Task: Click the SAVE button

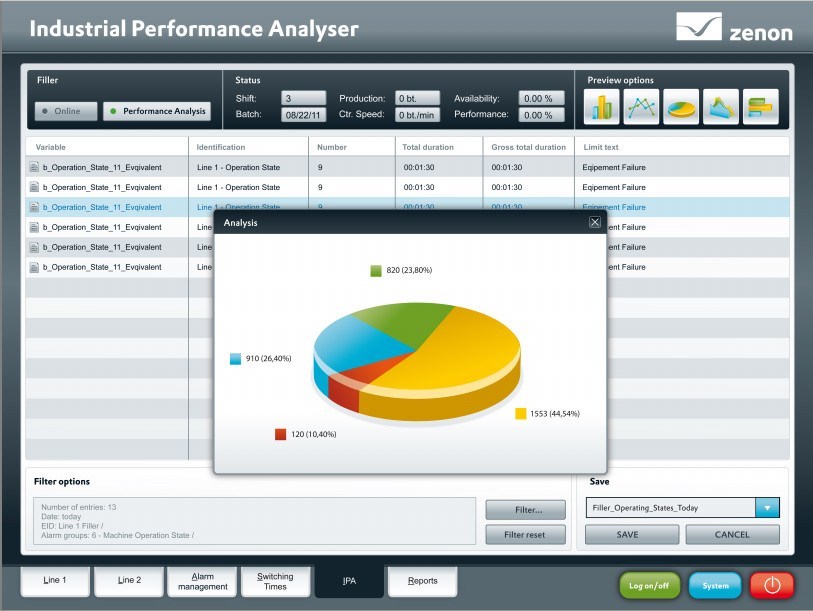Action: (x=627, y=535)
